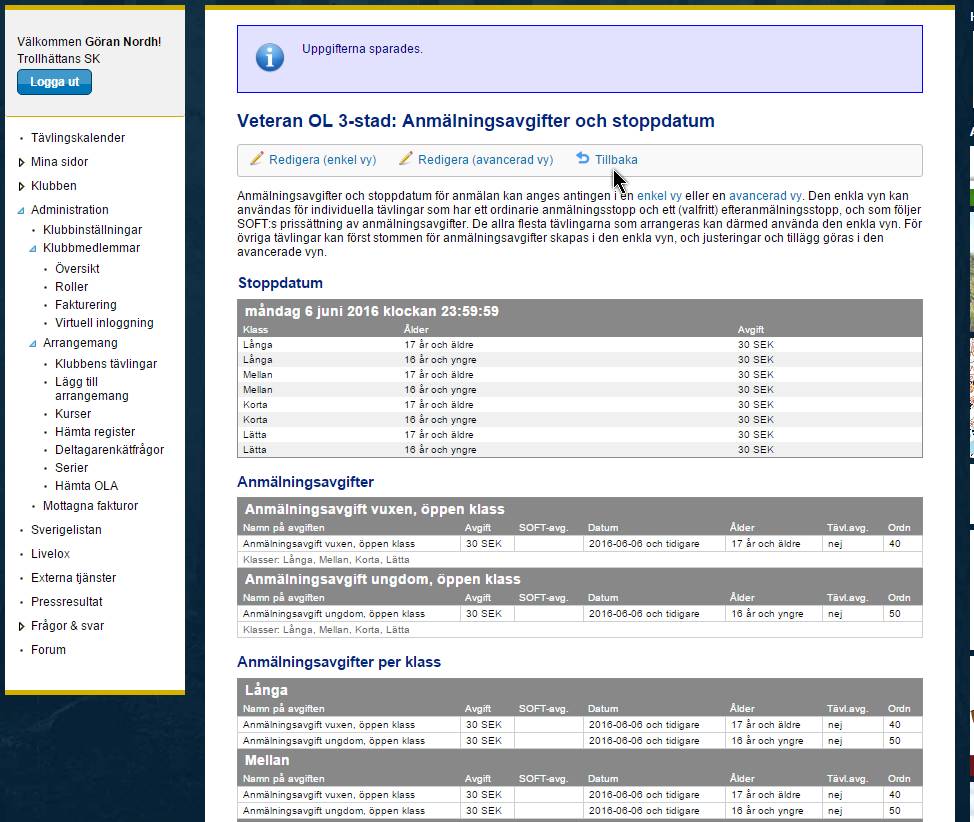Open Hämta OLA
The height and width of the screenshot is (822, 974).
(86, 486)
